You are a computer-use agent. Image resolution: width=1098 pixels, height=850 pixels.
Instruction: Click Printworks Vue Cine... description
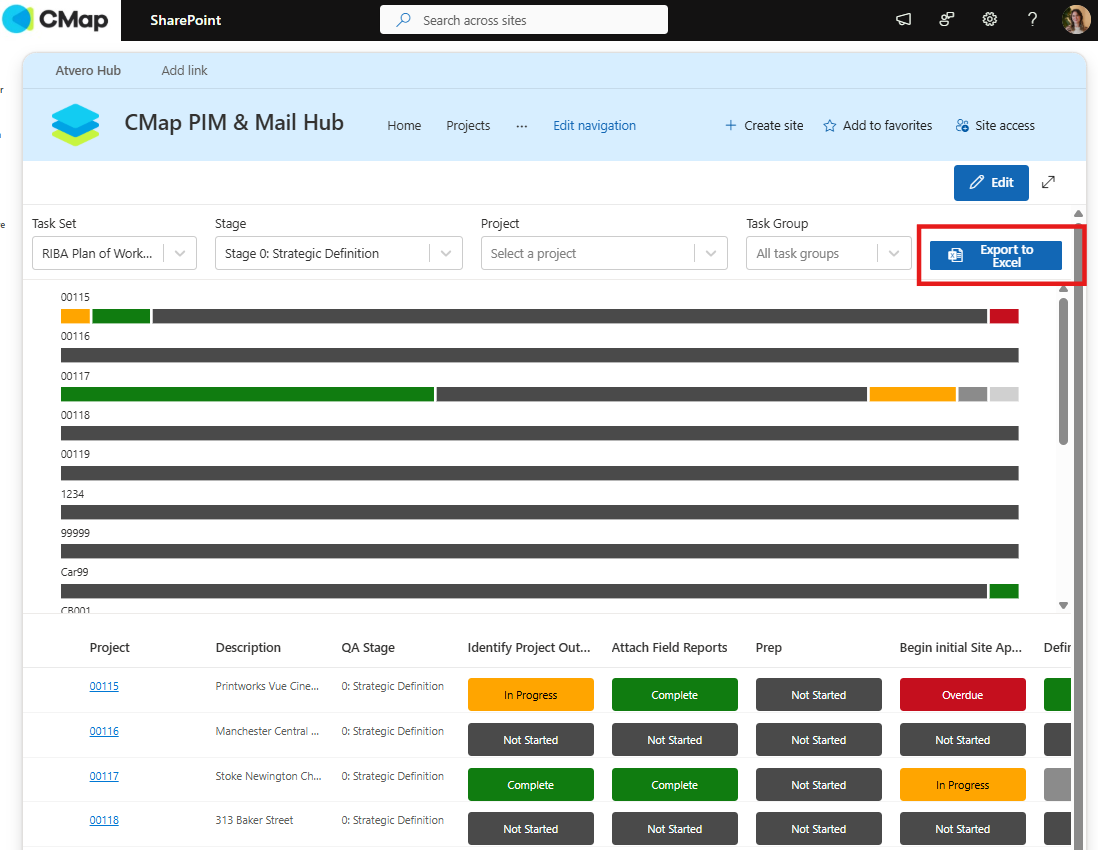point(267,686)
